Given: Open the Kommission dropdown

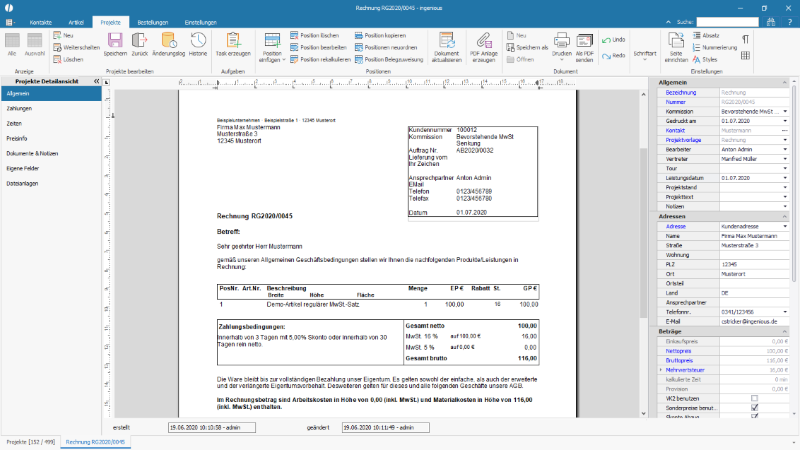Looking at the screenshot, I should point(785,111).
